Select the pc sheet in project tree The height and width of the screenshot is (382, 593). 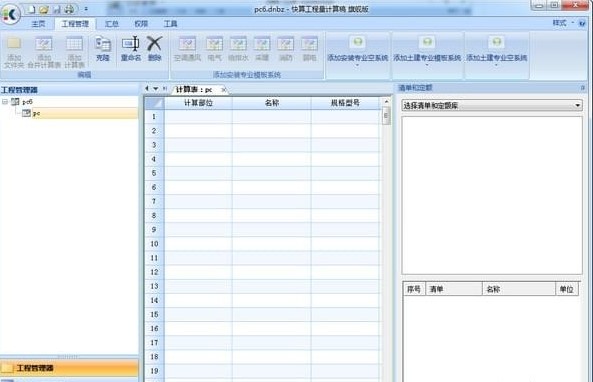tap(36, 113)
